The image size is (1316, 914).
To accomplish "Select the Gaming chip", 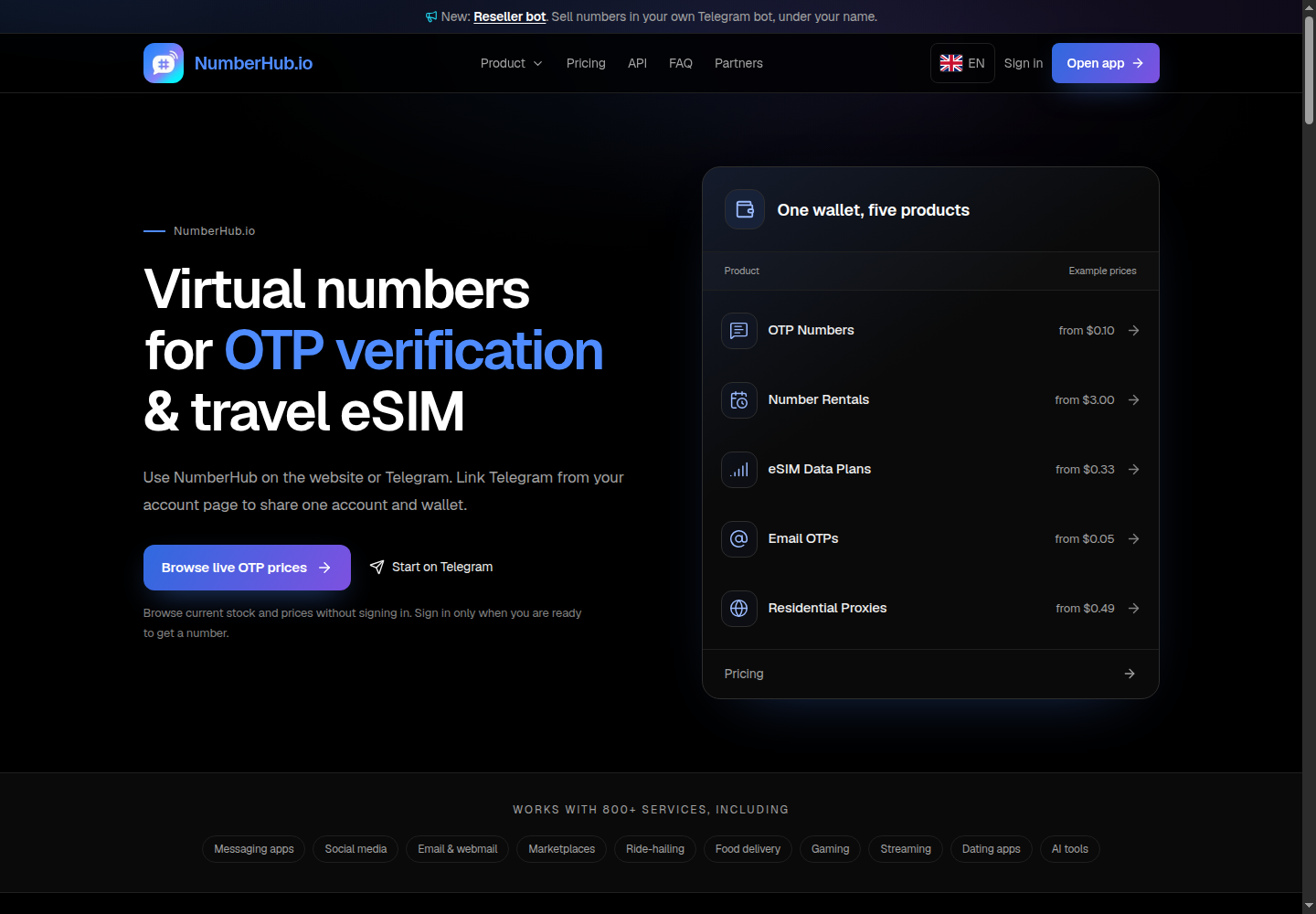I will 831,849.
